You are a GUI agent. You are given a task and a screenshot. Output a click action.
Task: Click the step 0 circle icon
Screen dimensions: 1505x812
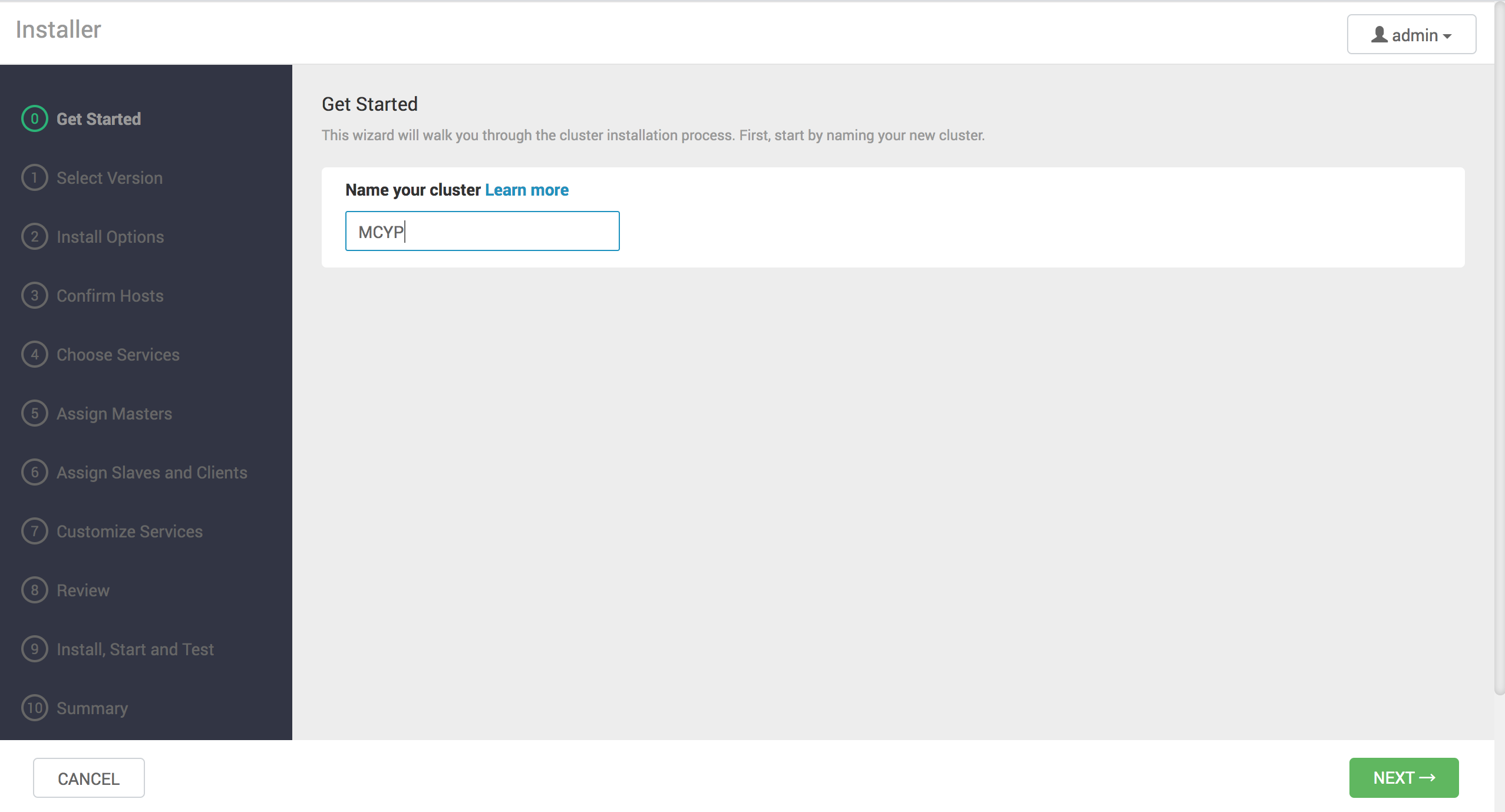(35, 119)
